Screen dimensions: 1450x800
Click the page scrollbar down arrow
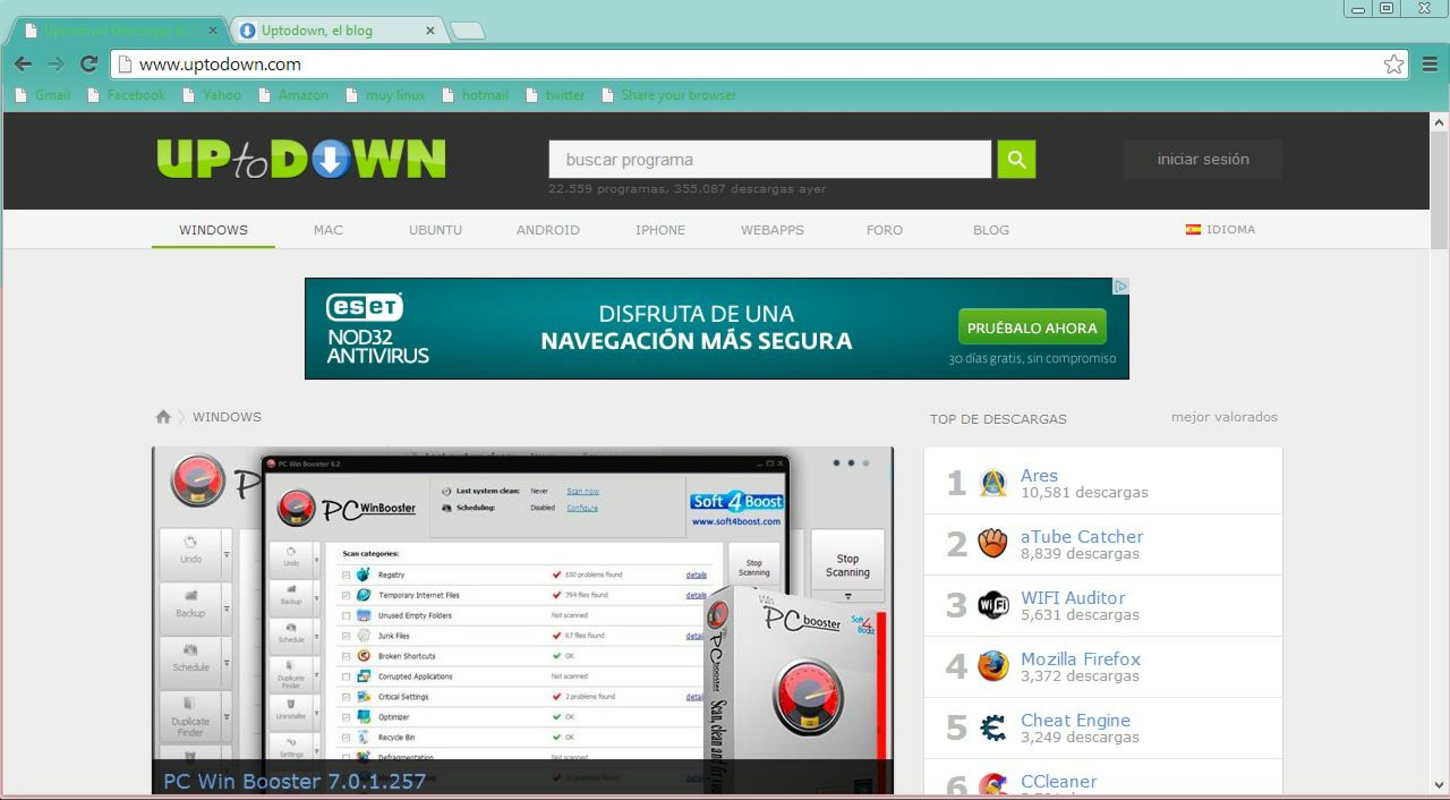[x=1439, y=785]
